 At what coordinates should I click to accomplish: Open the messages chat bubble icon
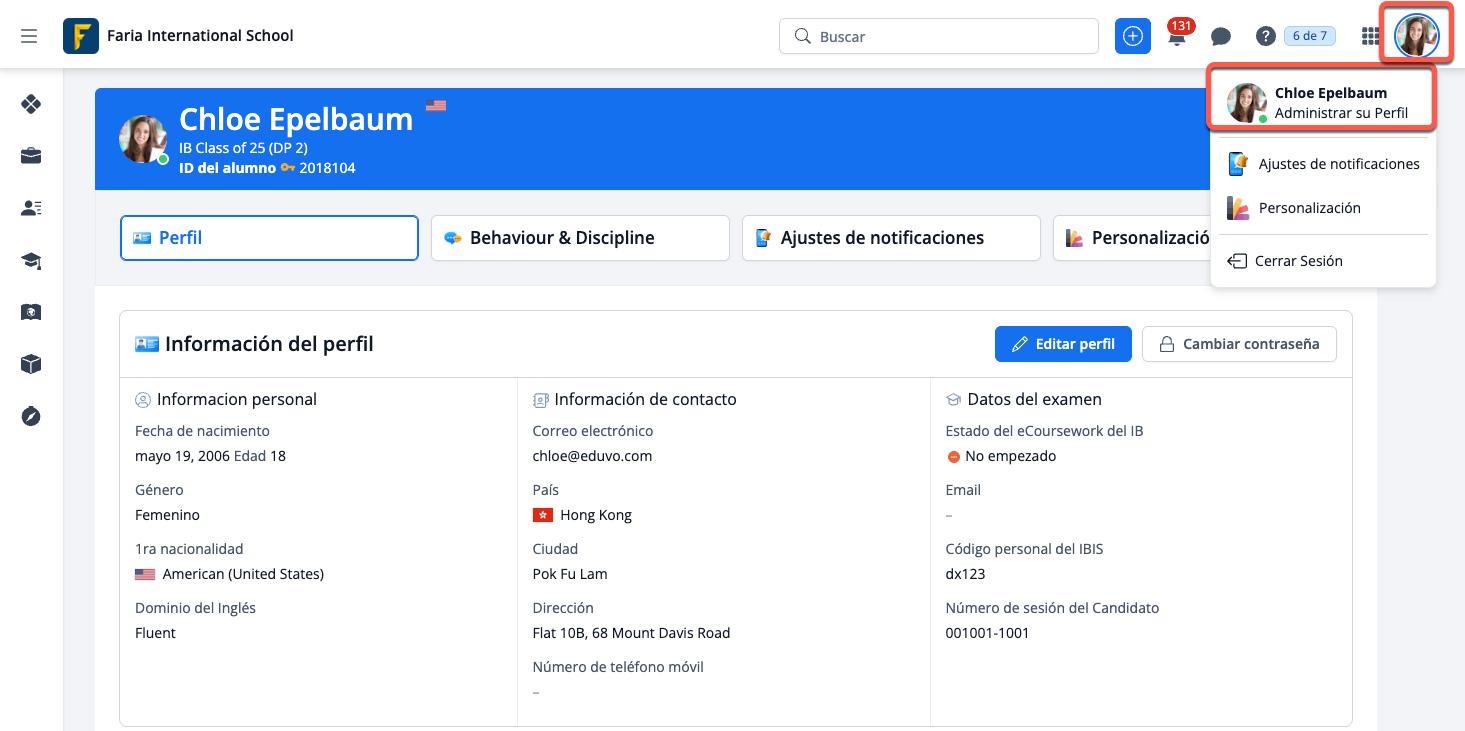pos(1220,37)
